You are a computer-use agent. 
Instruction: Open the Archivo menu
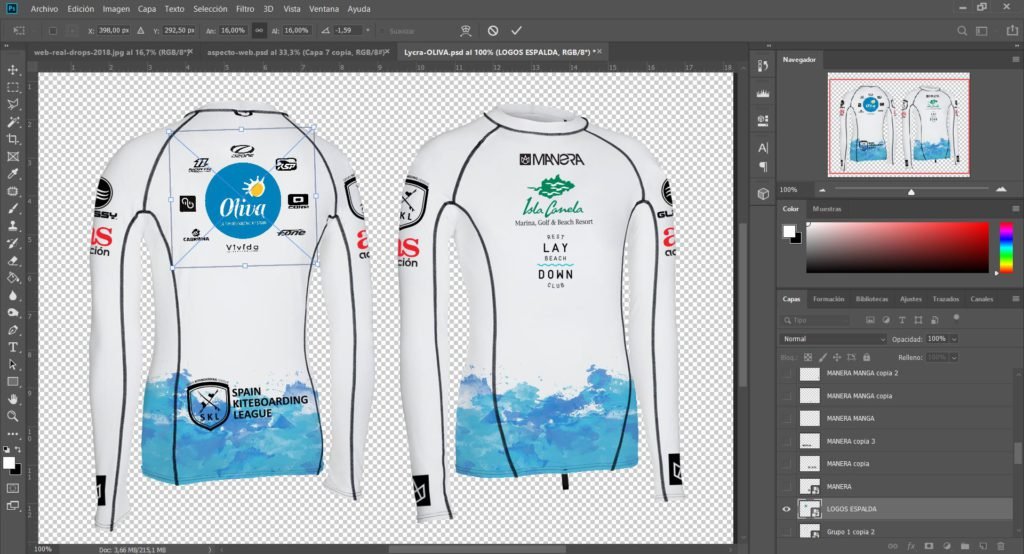click(44, 9)
